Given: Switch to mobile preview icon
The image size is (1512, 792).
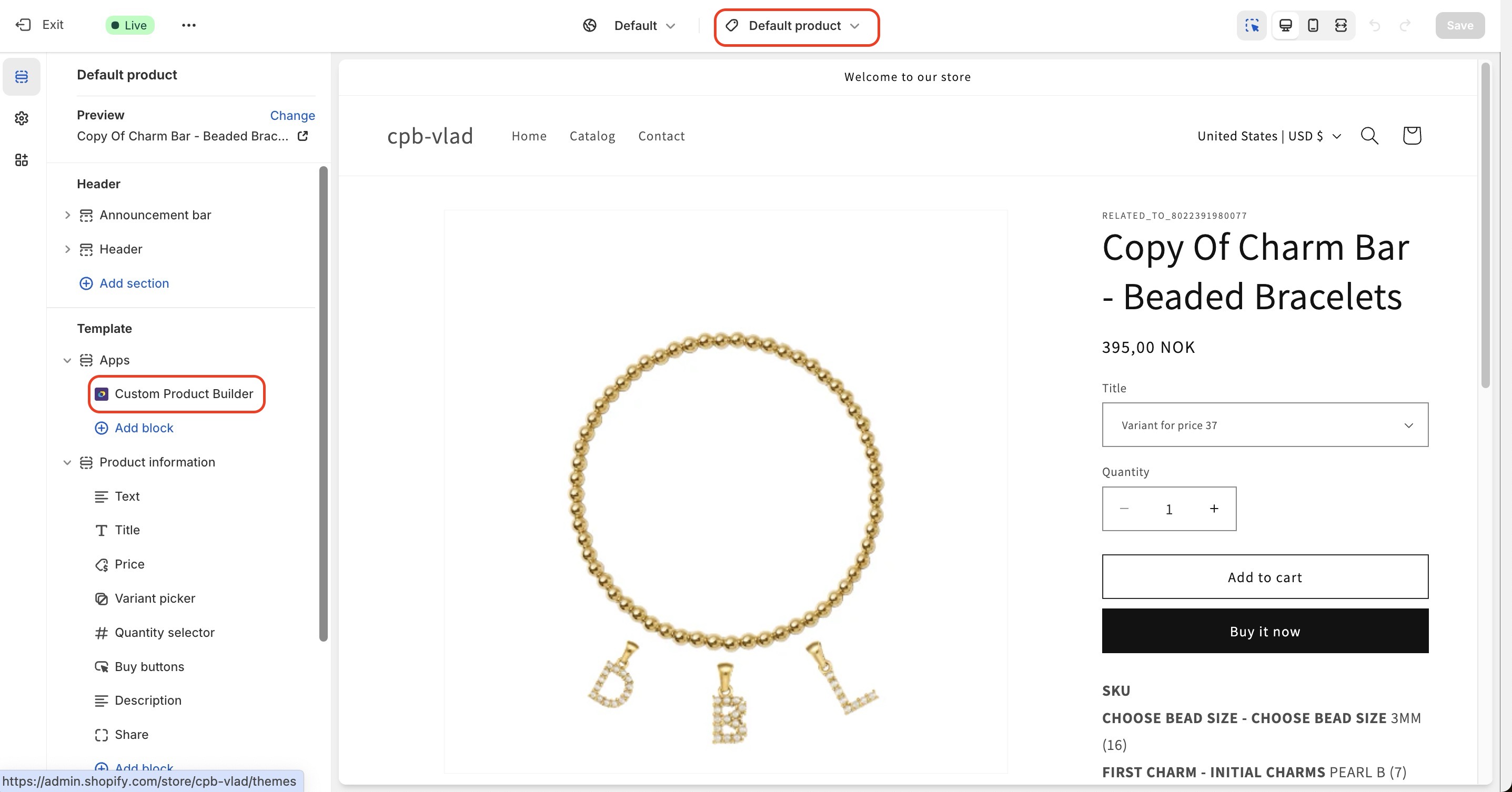Looking at the screenshot, I should point(1313,25).
